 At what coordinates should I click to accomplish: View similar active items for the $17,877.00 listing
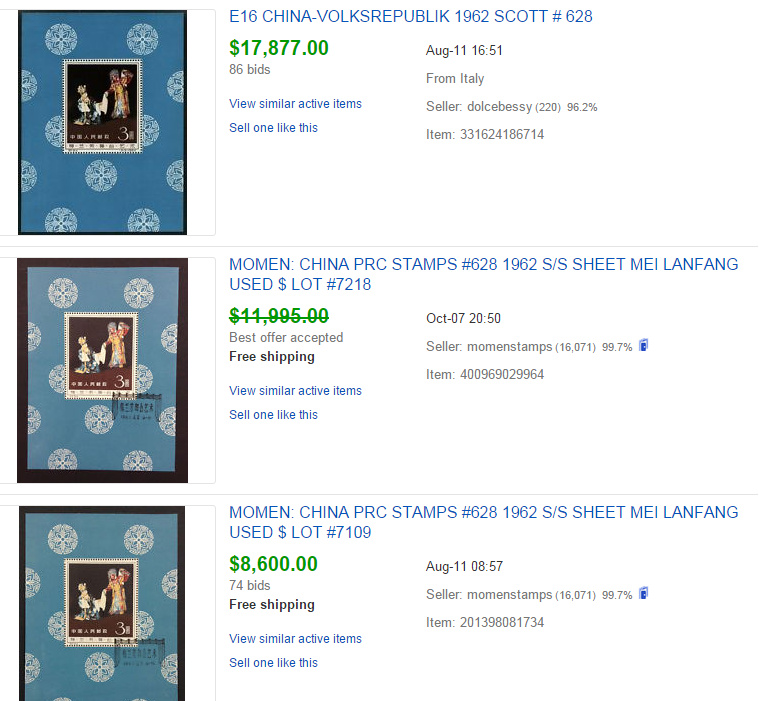pos(295,104)
